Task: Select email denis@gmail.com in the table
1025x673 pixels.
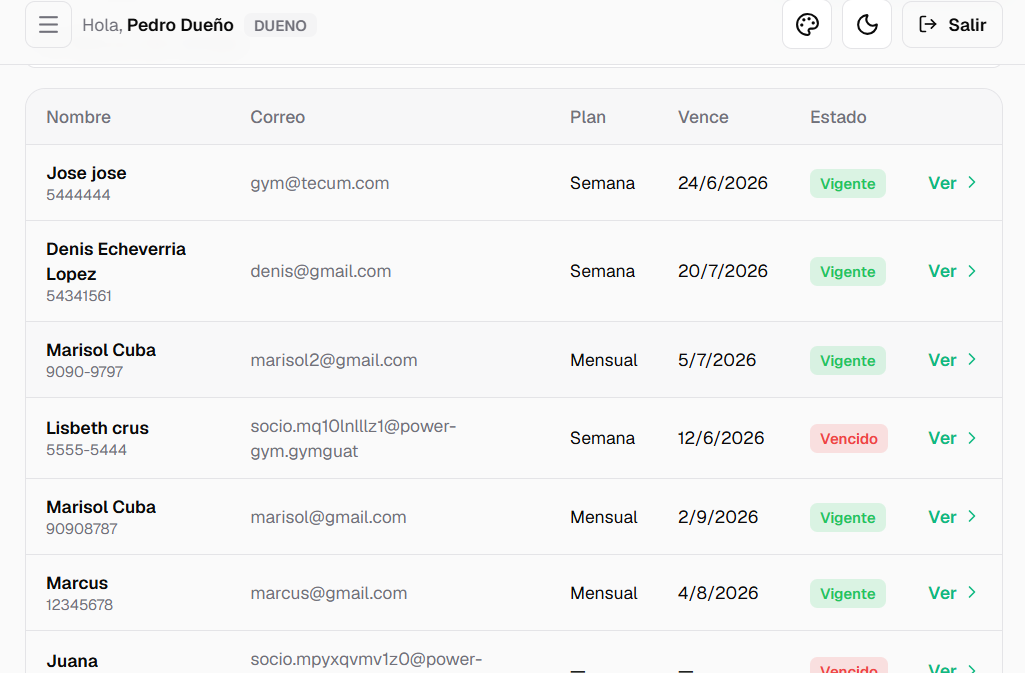Action: point(320,271)
